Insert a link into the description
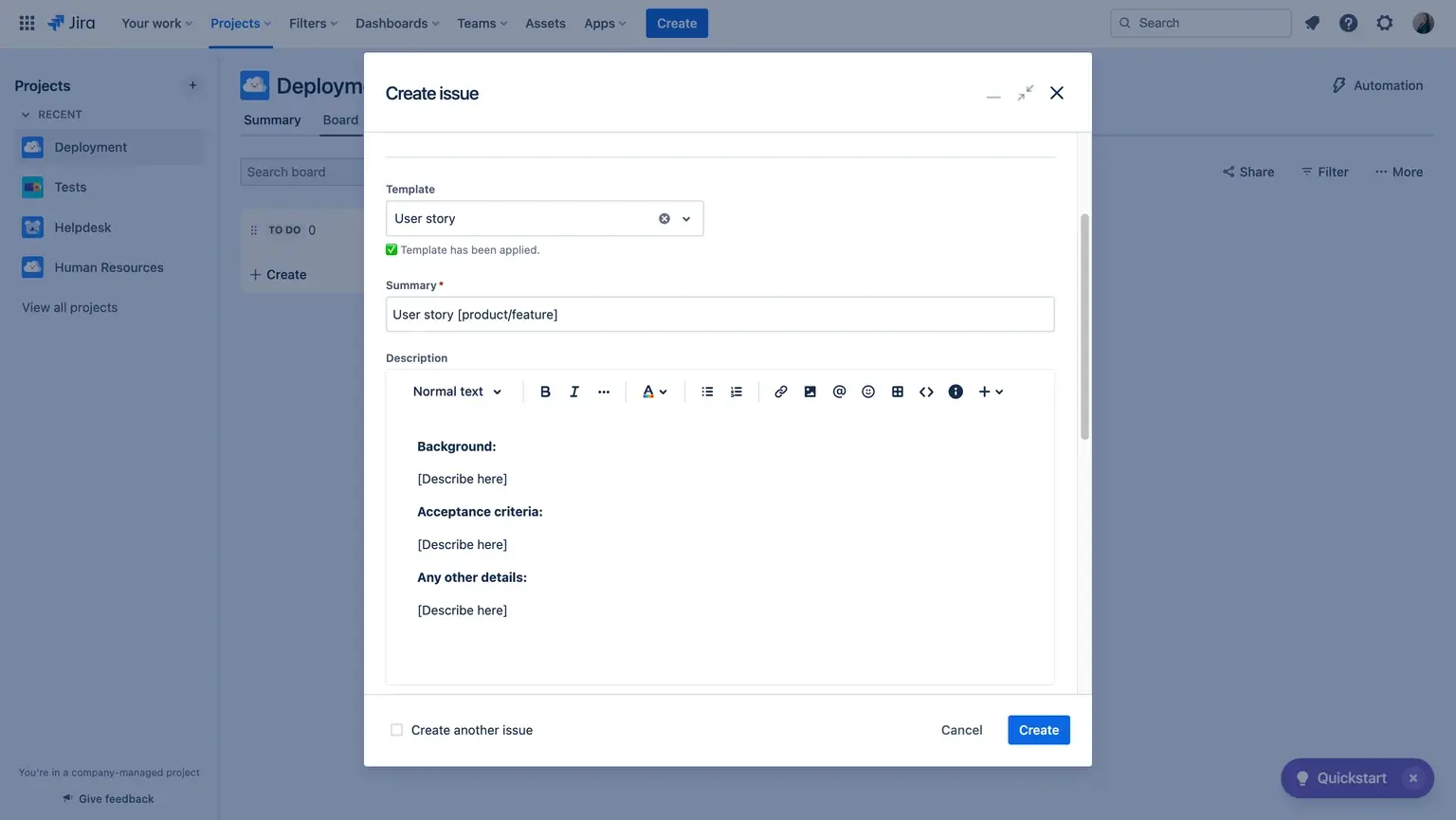 tap(780, 391)
